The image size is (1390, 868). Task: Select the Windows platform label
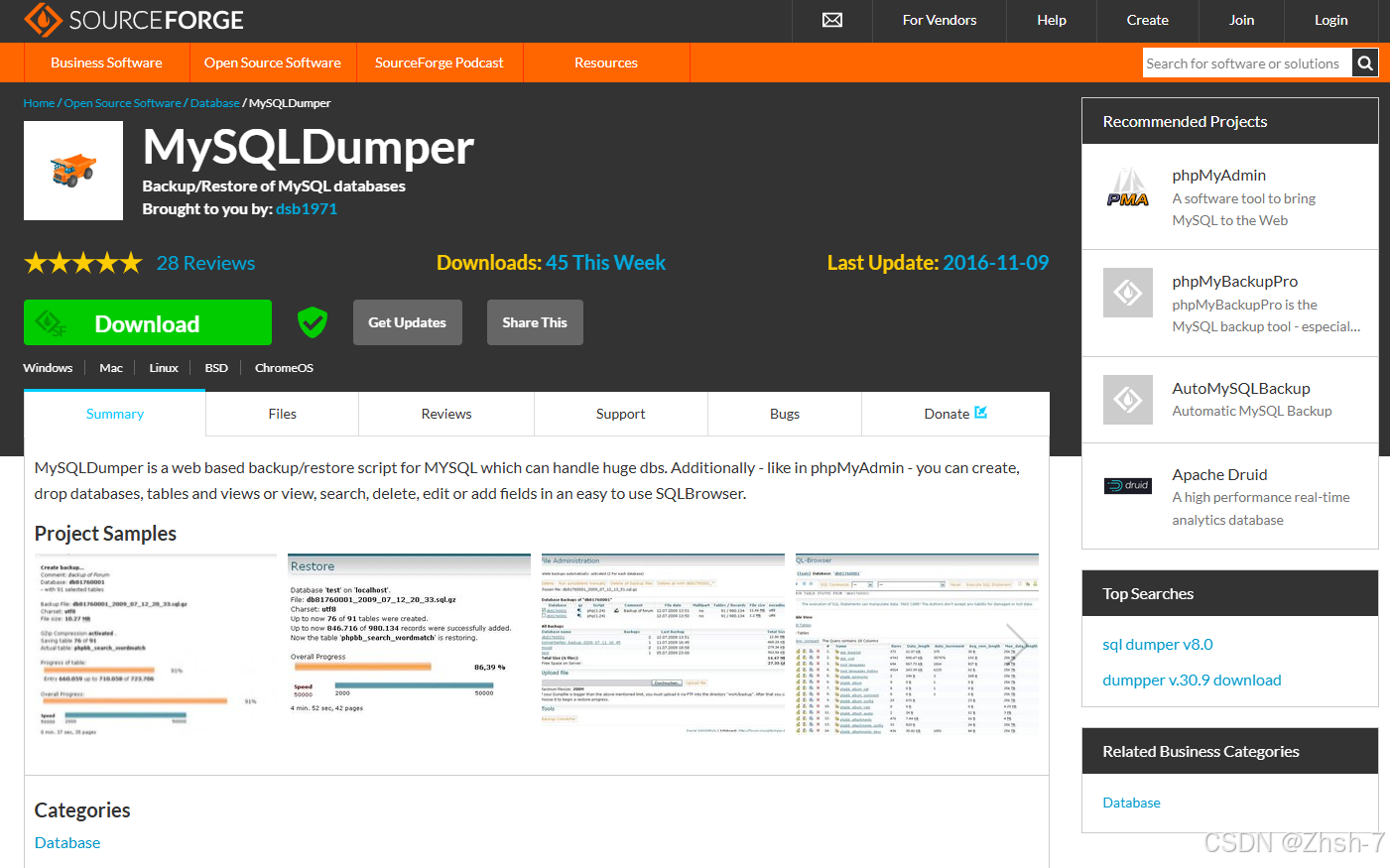(48, 368)
